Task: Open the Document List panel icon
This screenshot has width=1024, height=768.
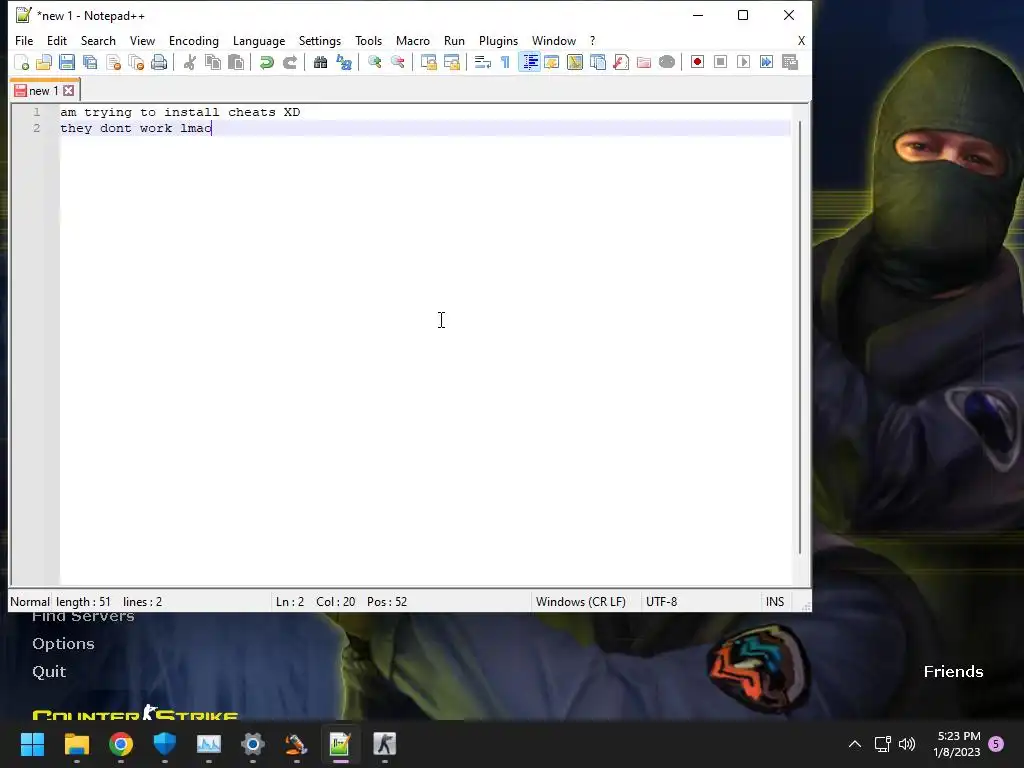Action: click(598, 62)
